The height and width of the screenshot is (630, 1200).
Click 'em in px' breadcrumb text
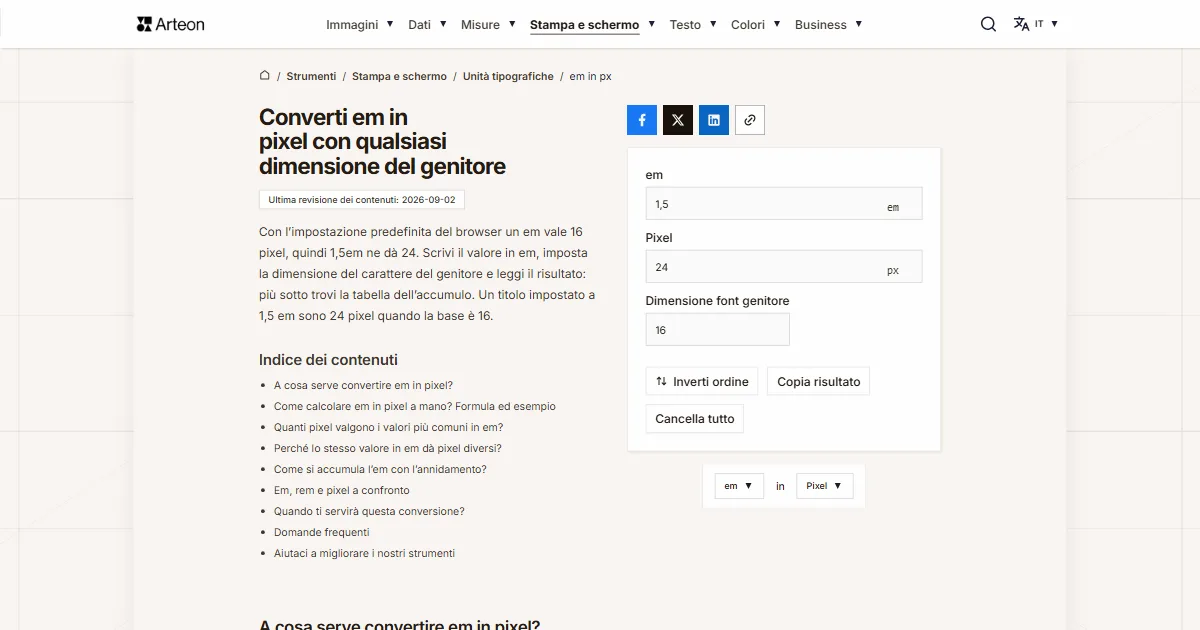pos(591,76)
